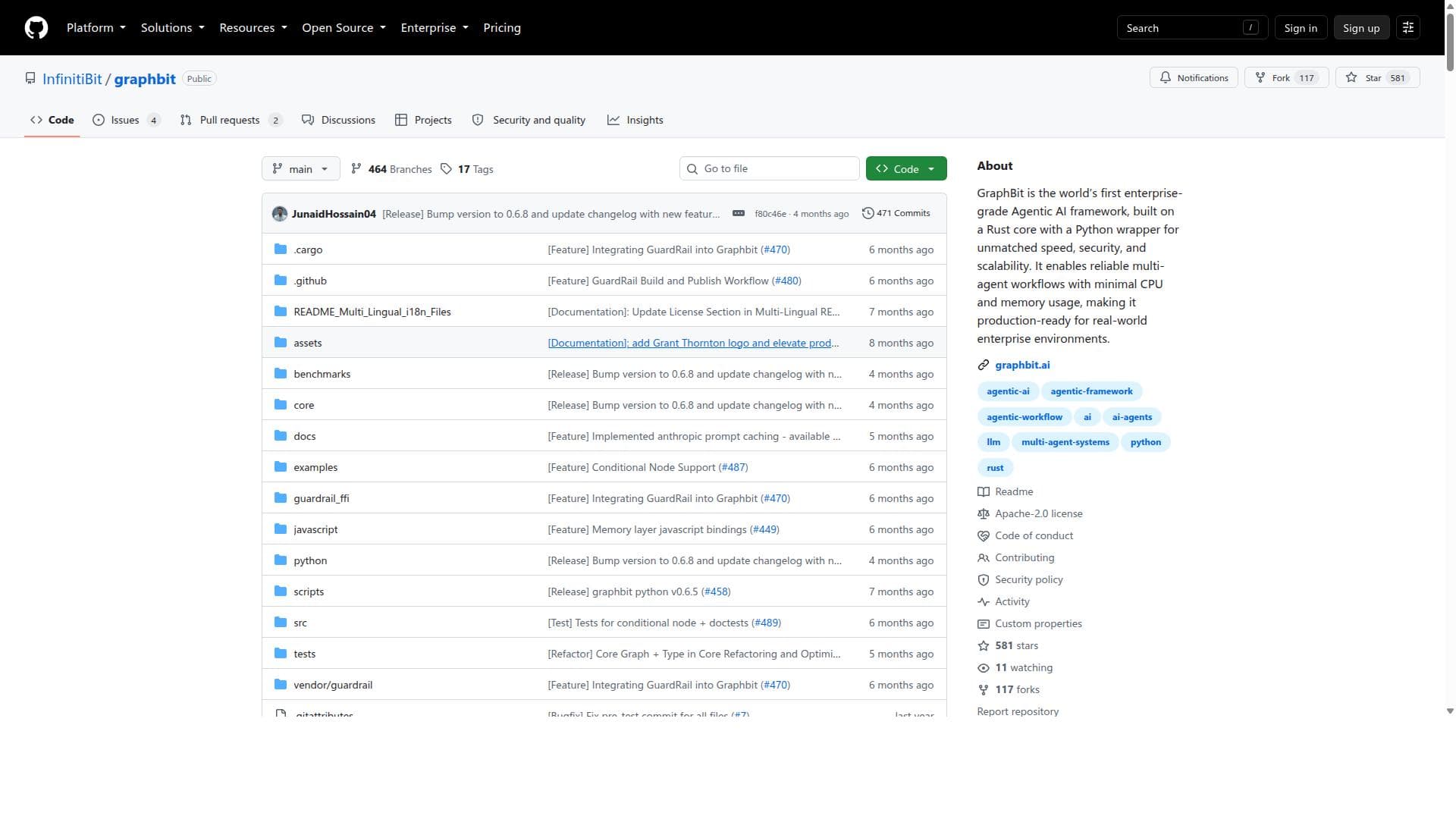Image resolution: width=1456 pixels, height=819 pixels.
Task: Switch to the Pull requests tab
Action: [231, 121]
